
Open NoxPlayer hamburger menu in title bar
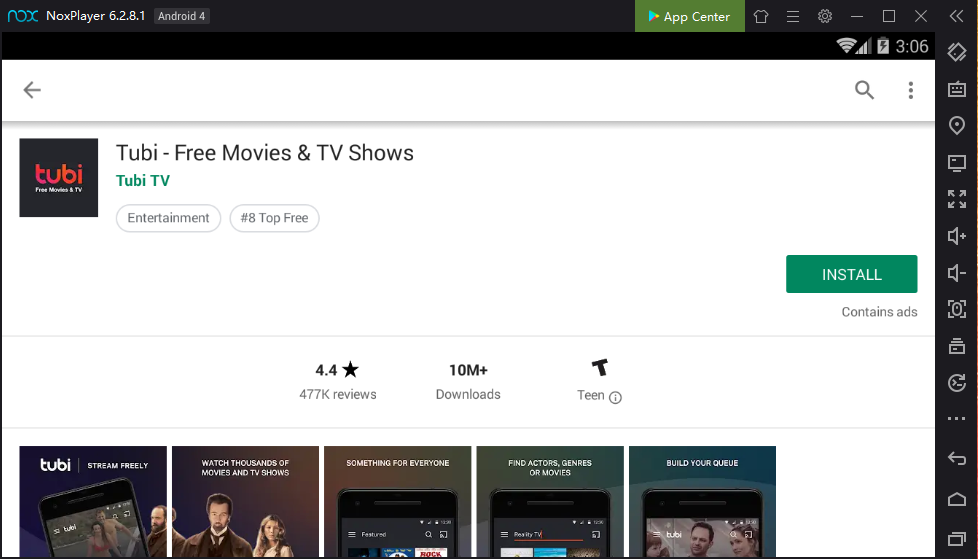[793, 16]
